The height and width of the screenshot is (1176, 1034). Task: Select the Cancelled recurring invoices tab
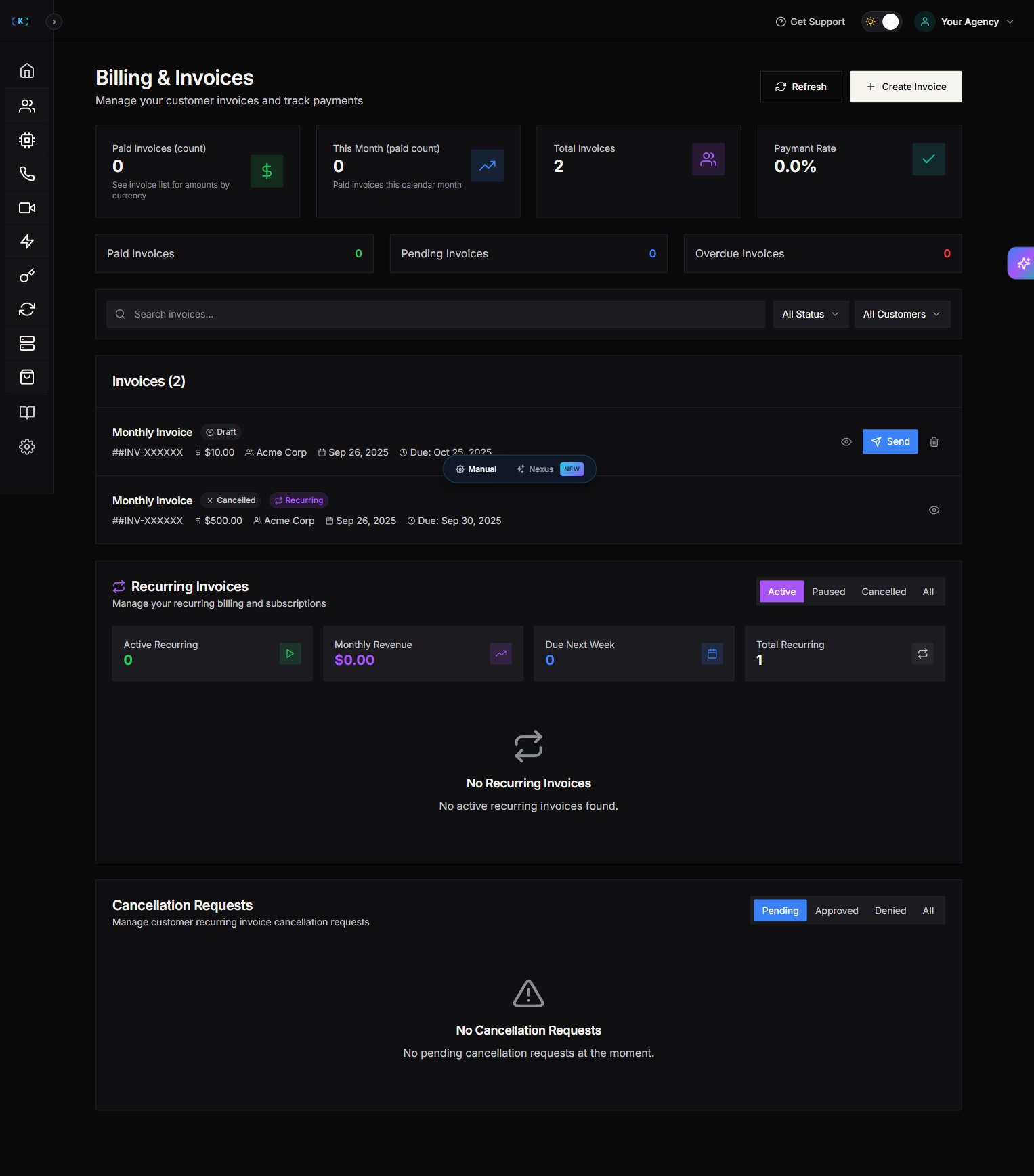(884, 592)
